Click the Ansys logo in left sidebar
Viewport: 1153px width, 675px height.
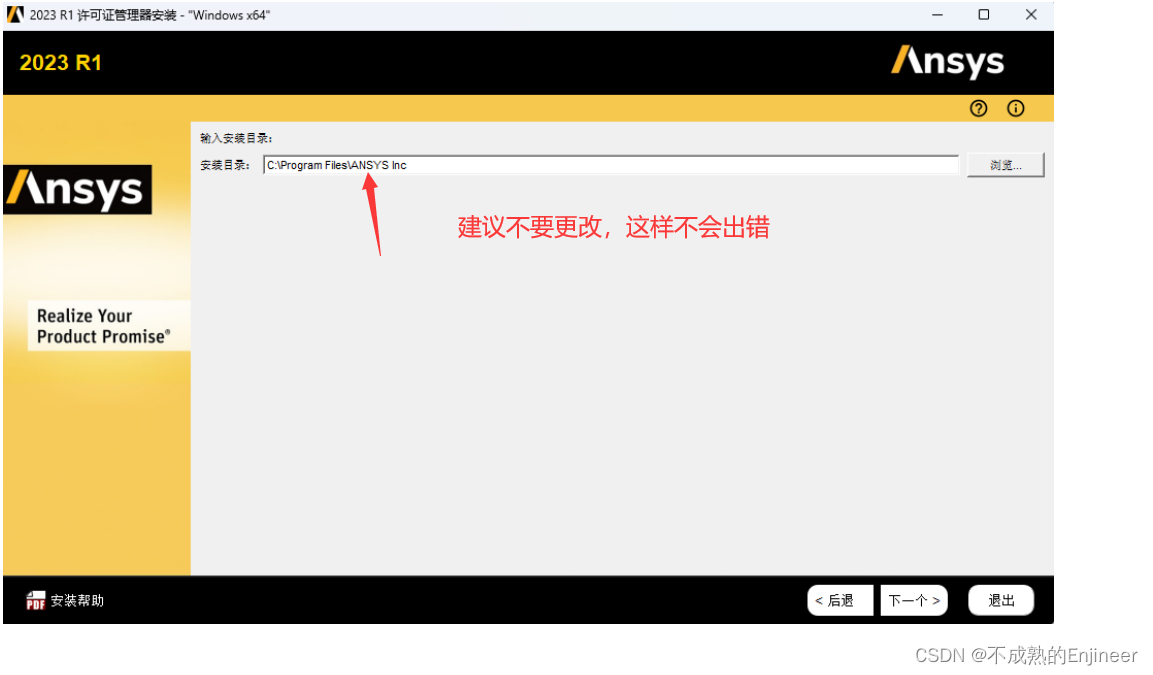(x=77, y=190)
